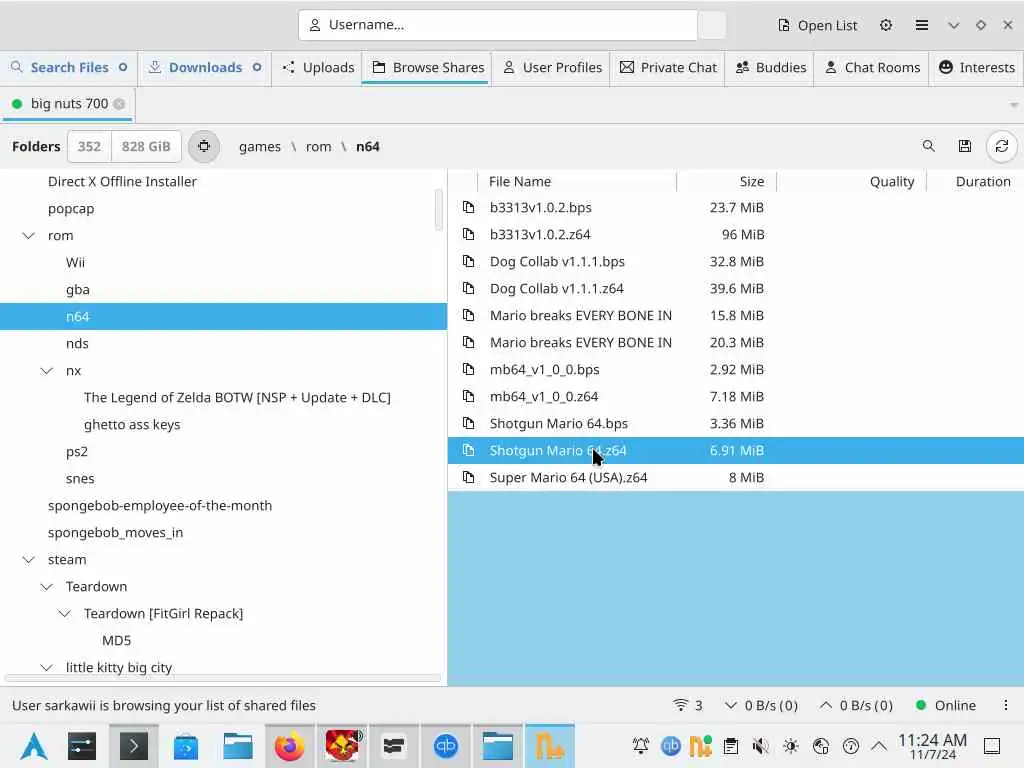Open the terminal taskbar icon

[133, 746]
